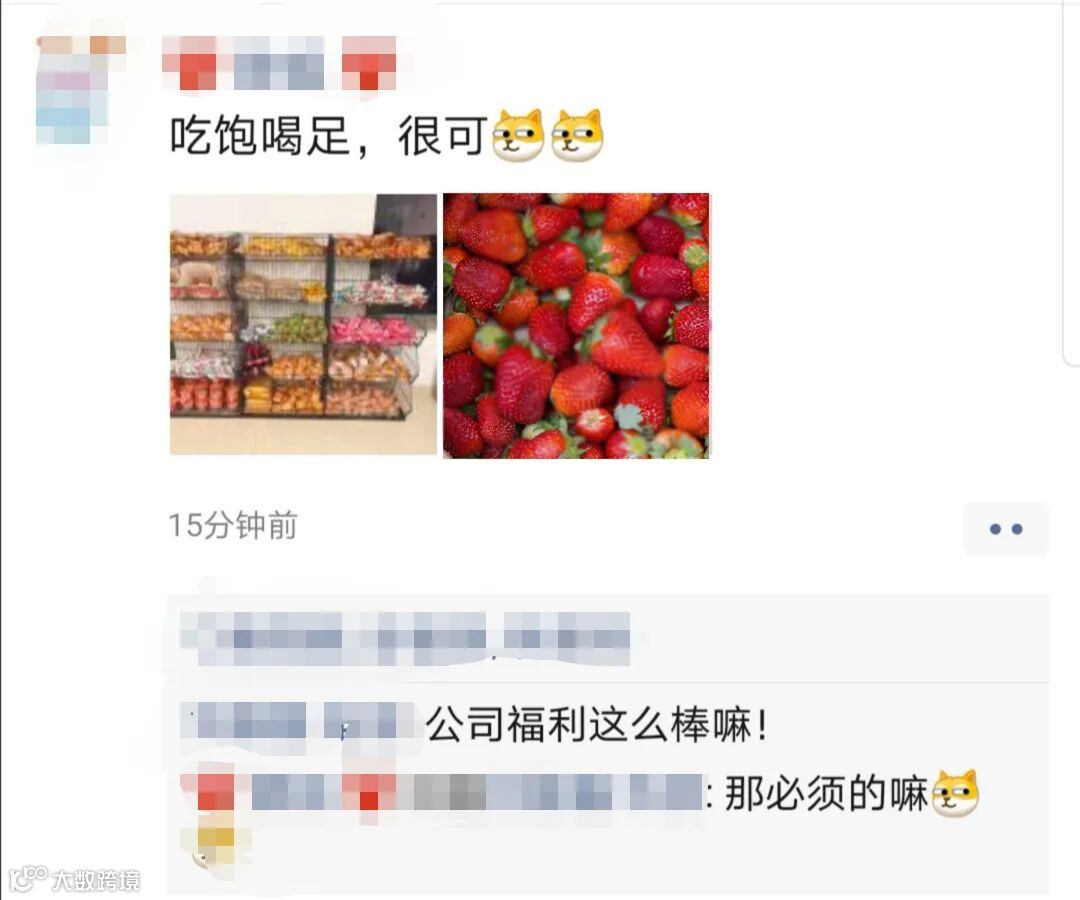The height and width of the screenshot is (900, 1080).
Task: Click the blurred likes name list row
Action: coord(405,638)
